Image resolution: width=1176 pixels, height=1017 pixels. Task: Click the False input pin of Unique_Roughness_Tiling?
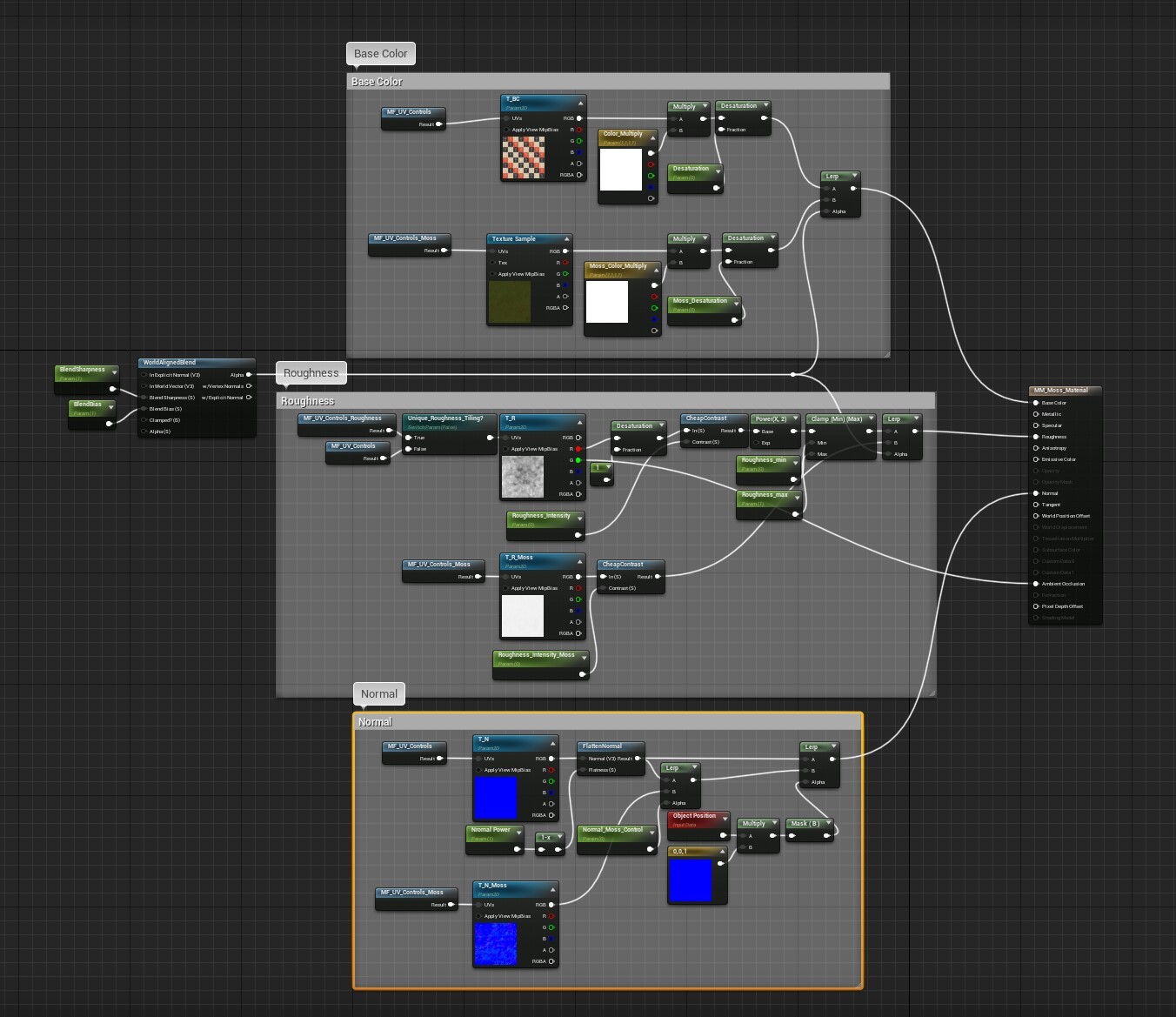point(408,449)
